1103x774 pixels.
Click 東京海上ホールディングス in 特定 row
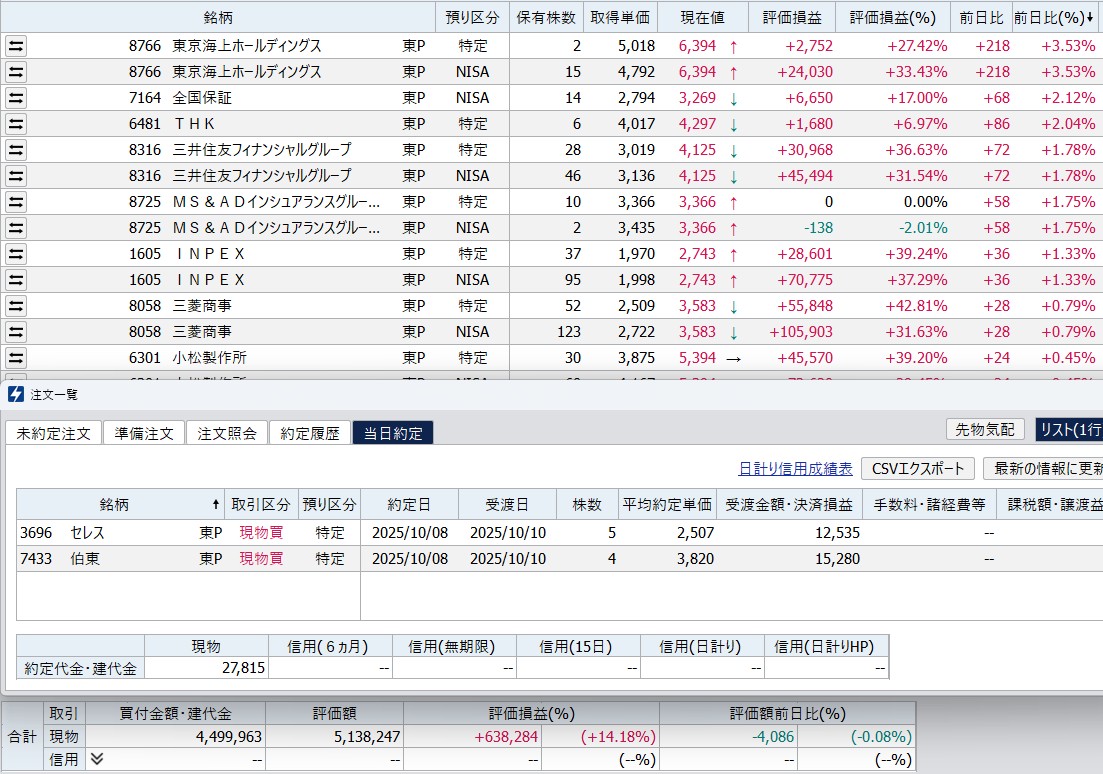pyautogui.click(x=247, y=46)
